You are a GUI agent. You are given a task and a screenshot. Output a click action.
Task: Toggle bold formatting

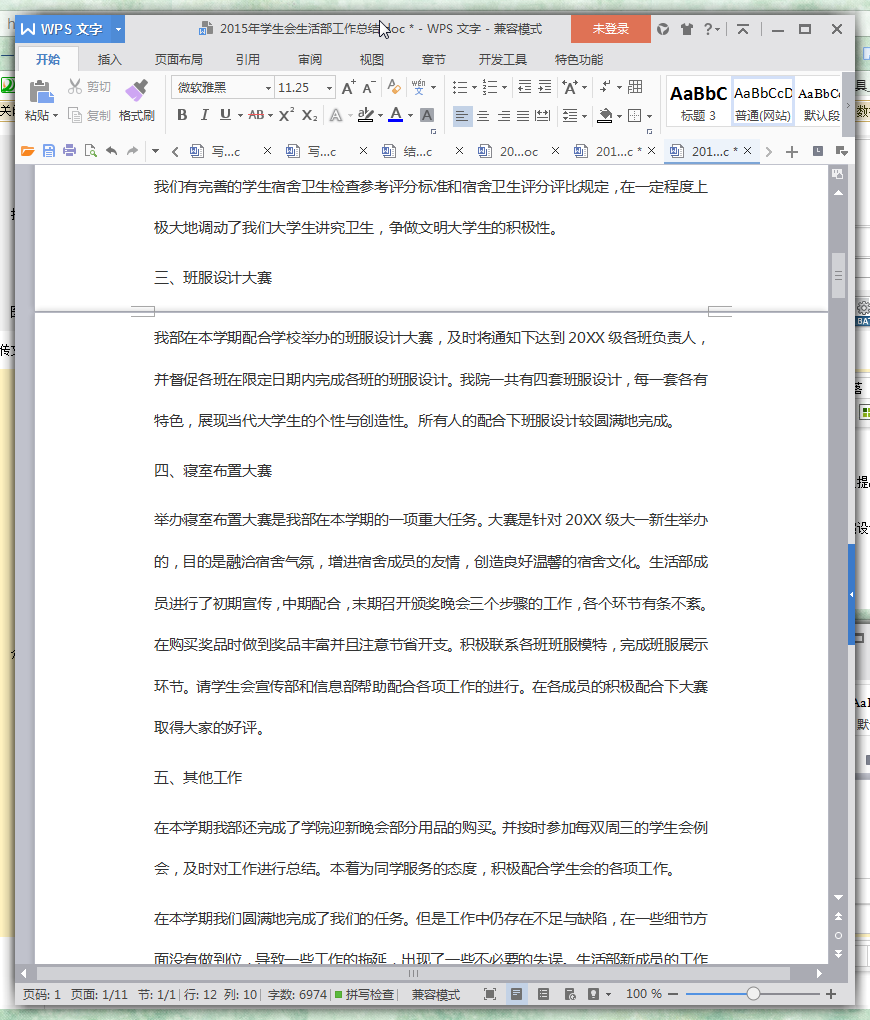coord(182,115)
